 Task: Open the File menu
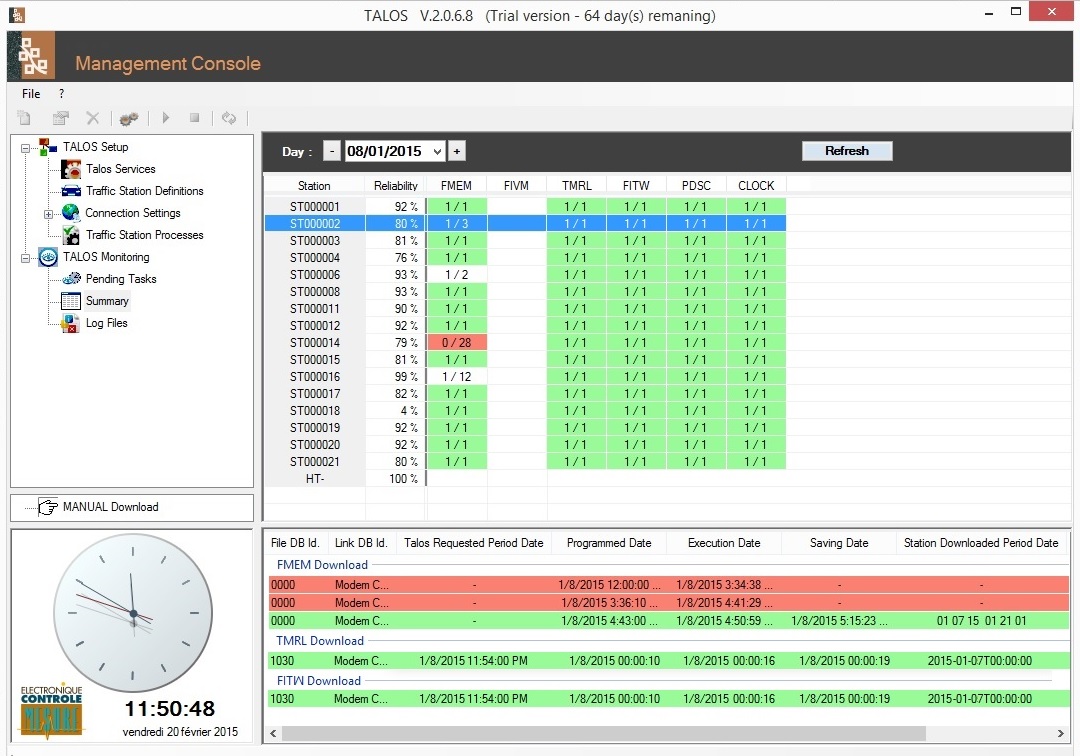(31, 94)
